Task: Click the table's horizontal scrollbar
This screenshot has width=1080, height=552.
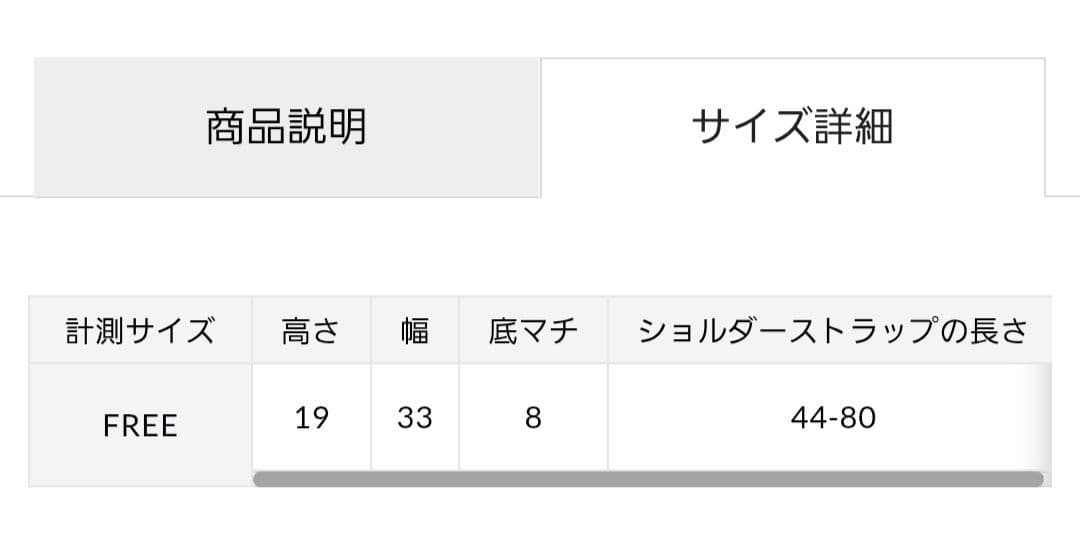Action: click(x=648, y=479)
